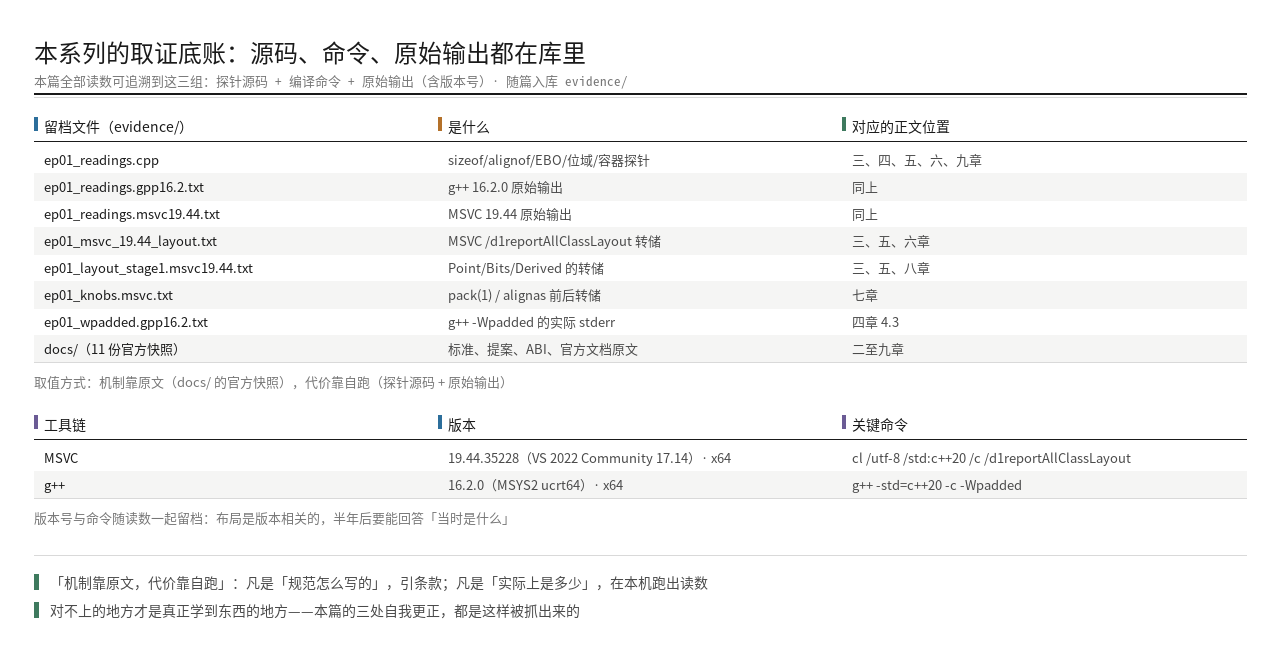The image size is (1280, 661).
Task: Click description g++ 16.2.0 原始输出
Action: (505, 187)
